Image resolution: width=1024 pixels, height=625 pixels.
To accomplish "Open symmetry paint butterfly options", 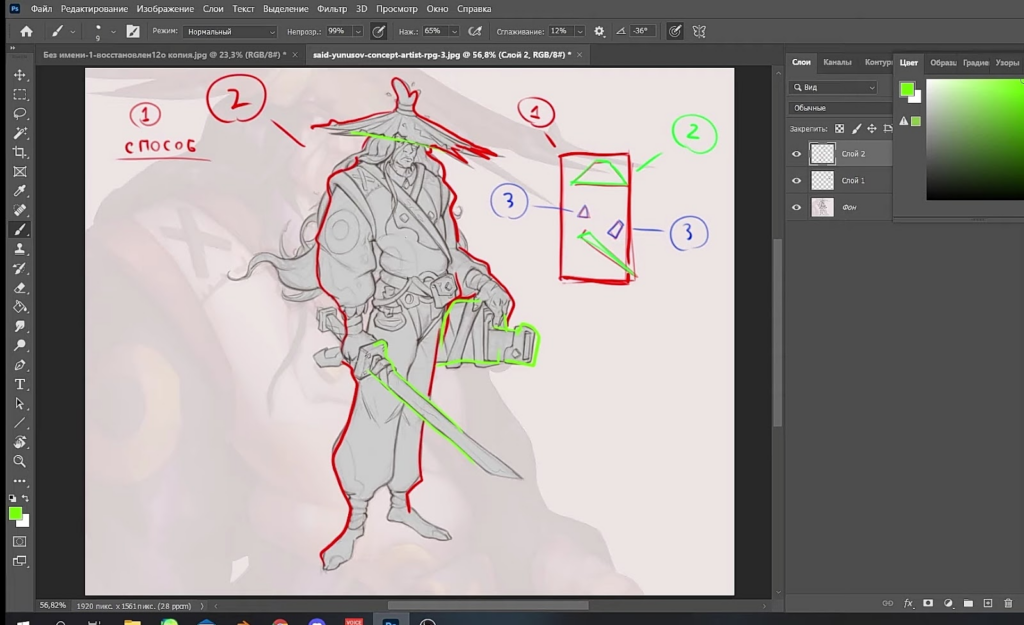I will (699, 31).
